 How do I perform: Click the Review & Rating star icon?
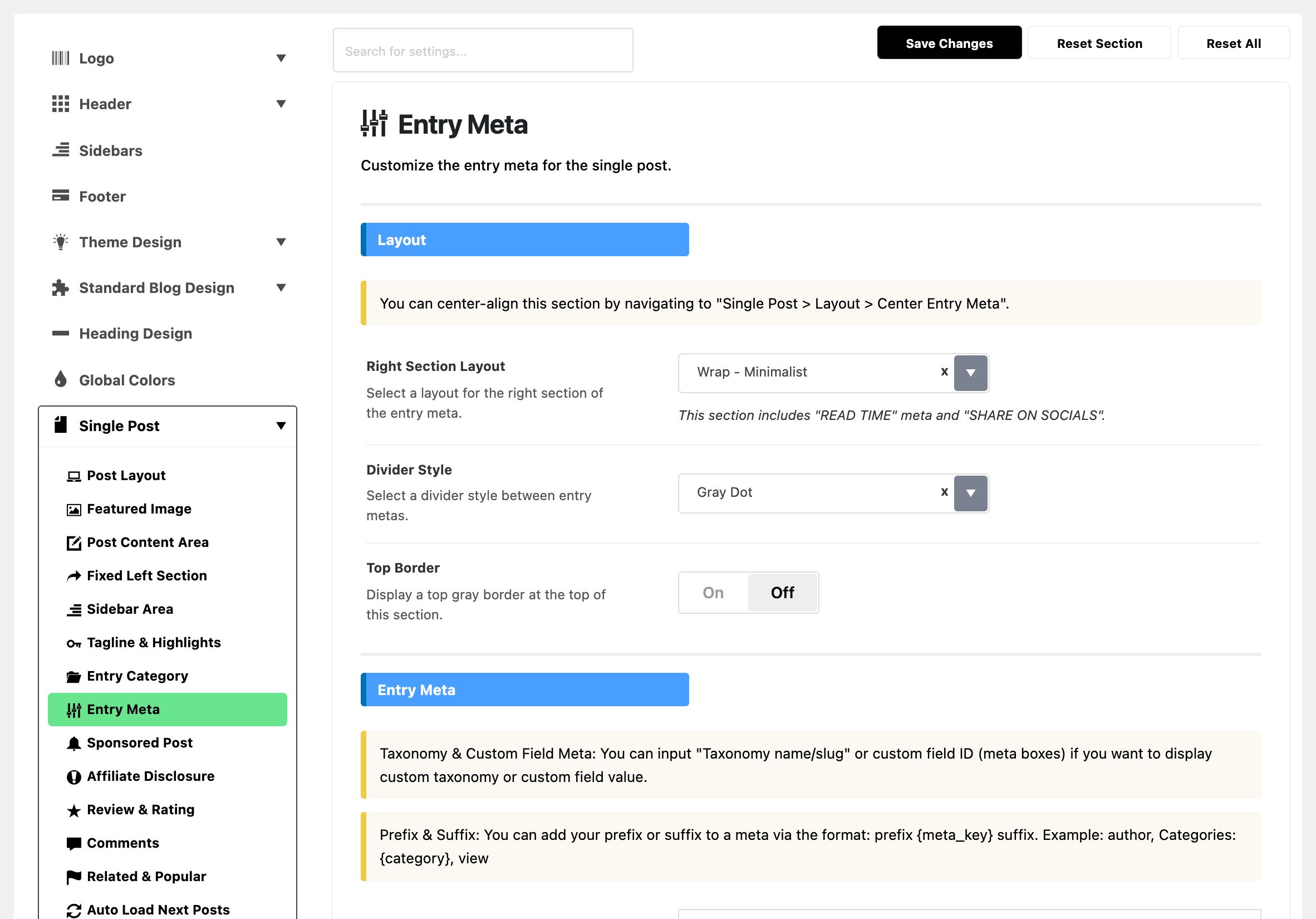(74, 810)
